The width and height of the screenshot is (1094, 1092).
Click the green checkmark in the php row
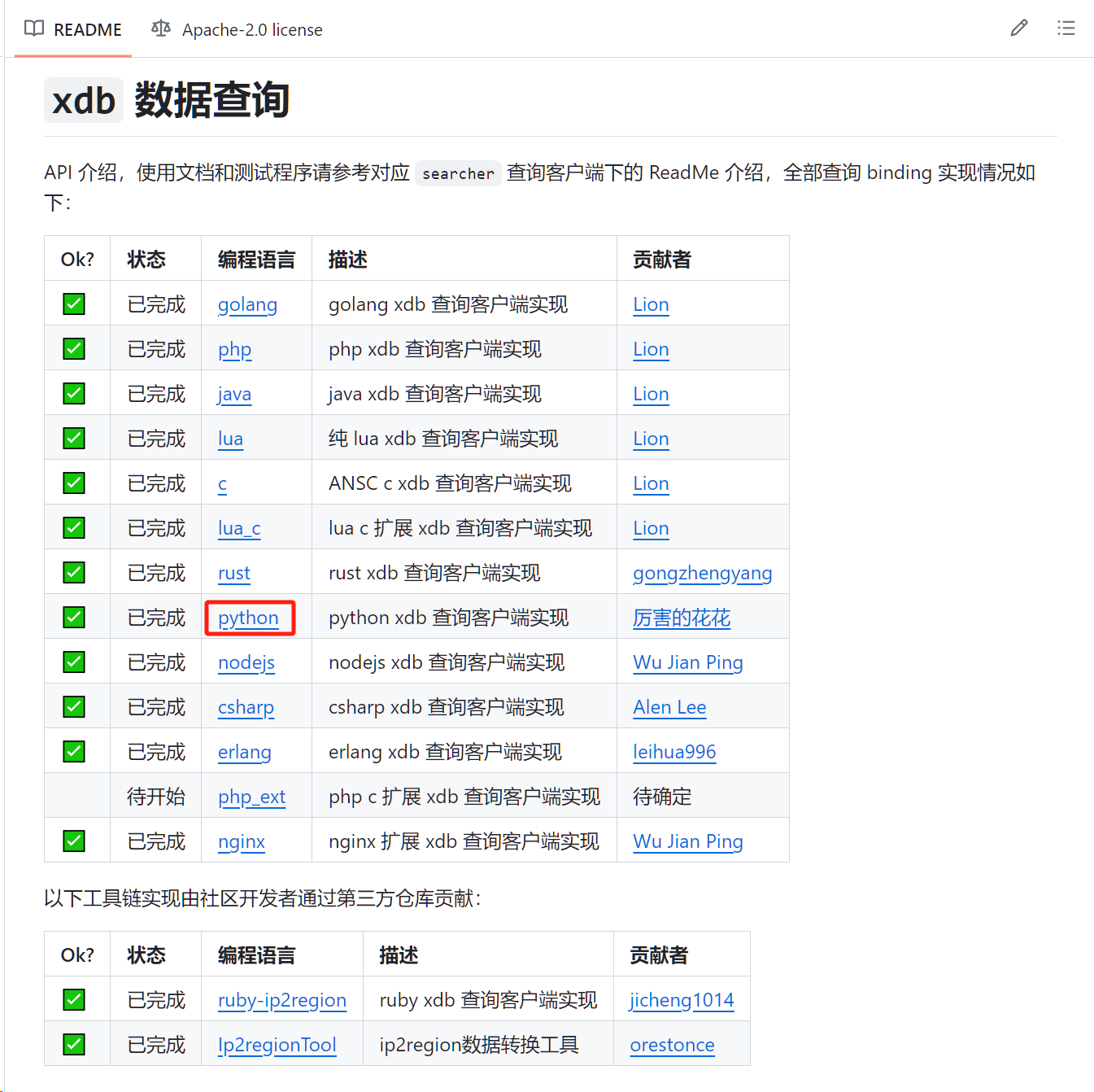pyautogui.click(x=74, y=348)
